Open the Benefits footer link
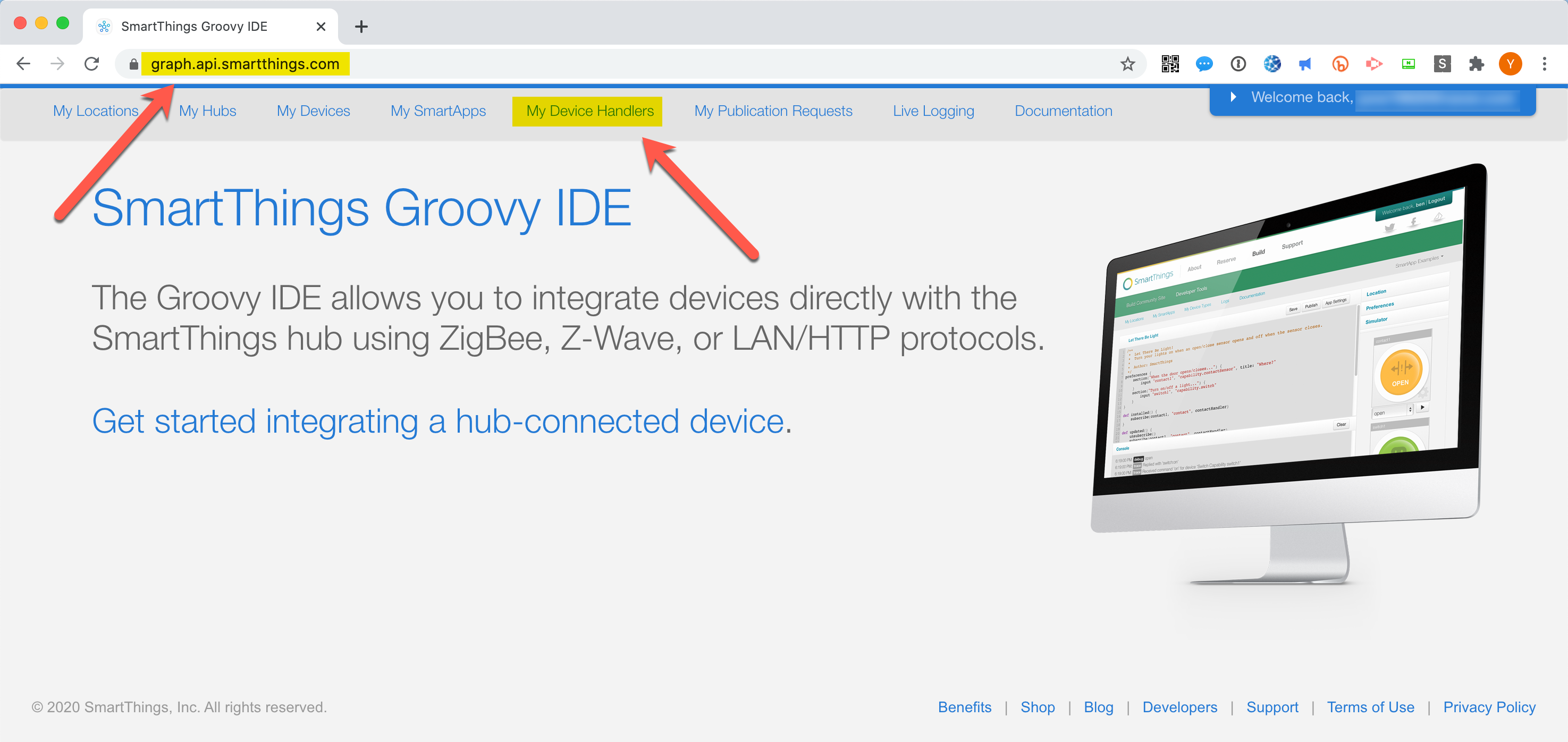Screen dimensions: 1568x742 (x=964, y=707)
